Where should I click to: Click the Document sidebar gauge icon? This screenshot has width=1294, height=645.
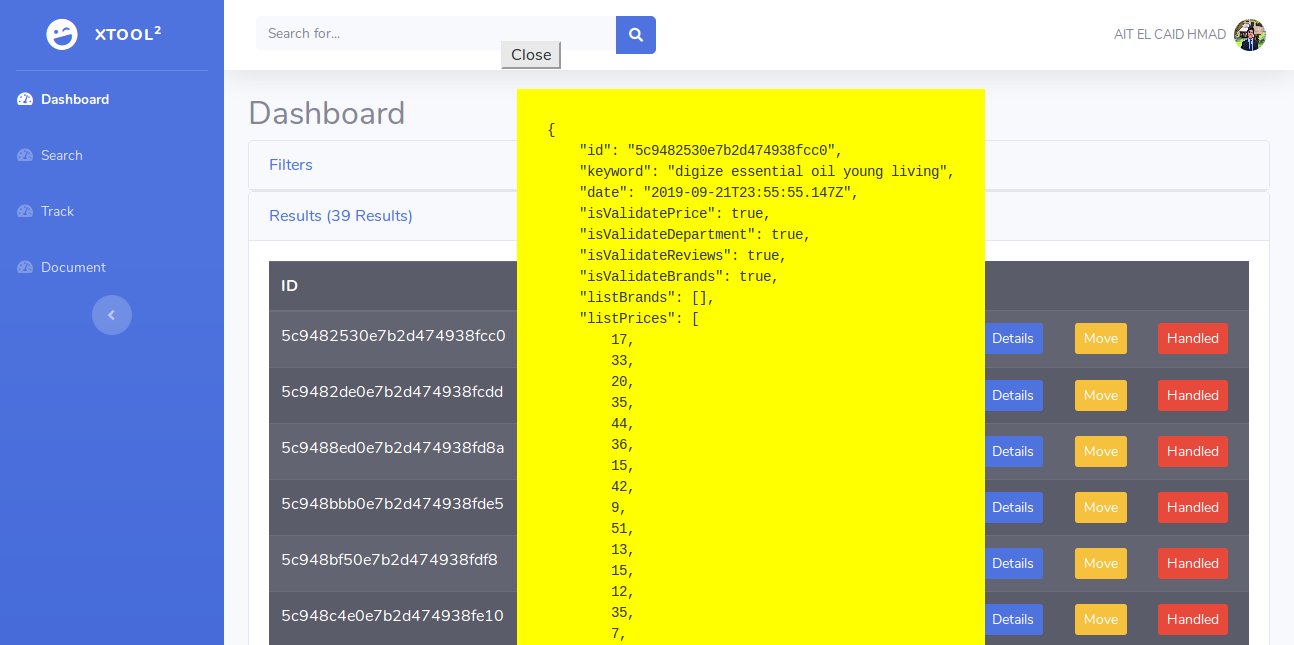coord(25,267)
